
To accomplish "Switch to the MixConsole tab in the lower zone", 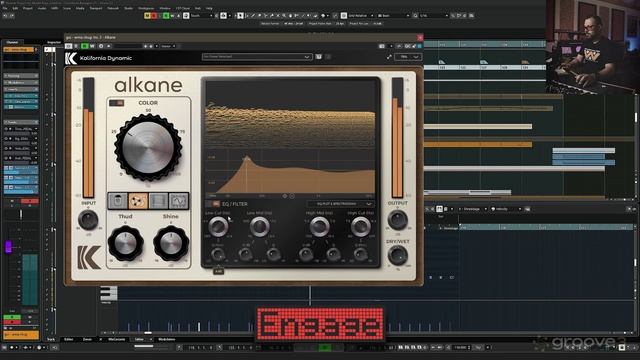I will pyautogui.click(x=116, y=339).
